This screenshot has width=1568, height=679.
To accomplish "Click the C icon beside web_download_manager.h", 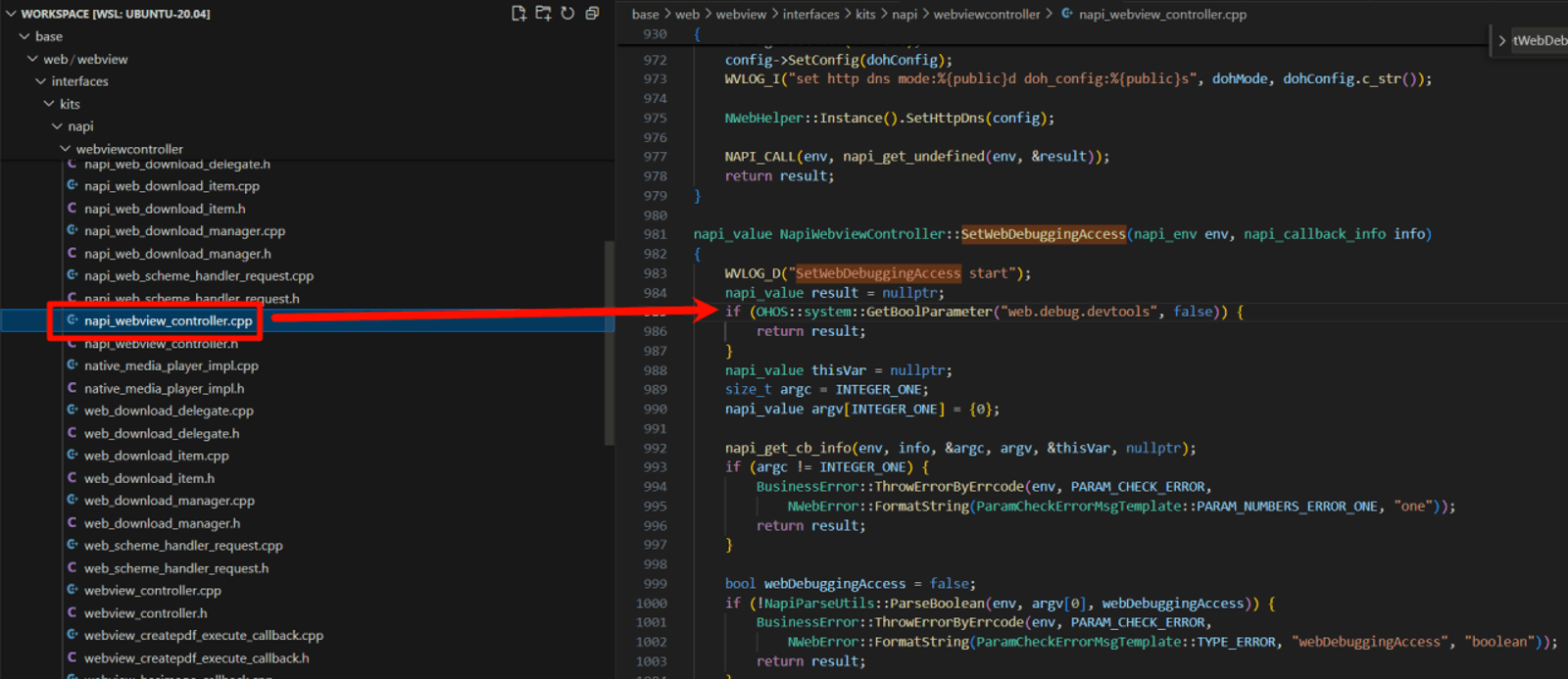I will (x=73, y=523).
